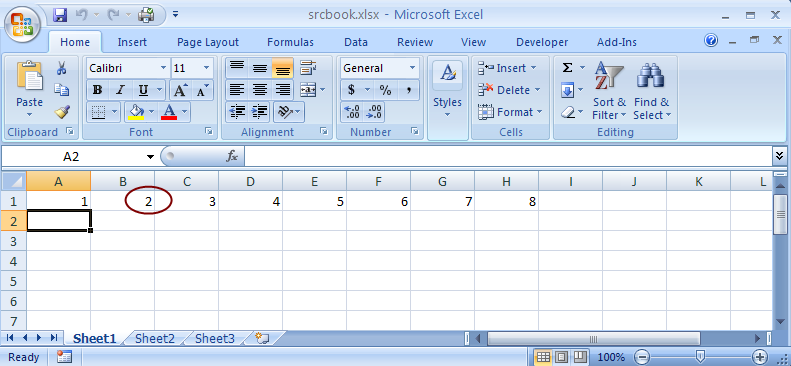Customize Quick Access Toolbar dropdown arrow
This screenshot has height=366, width=791.
(176, 14)
